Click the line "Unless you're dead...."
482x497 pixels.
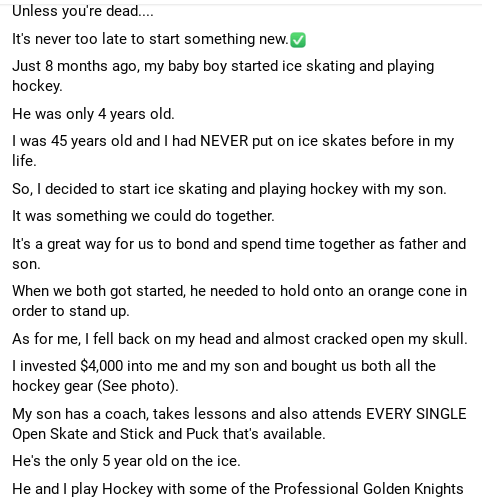(x=83, y=11)
